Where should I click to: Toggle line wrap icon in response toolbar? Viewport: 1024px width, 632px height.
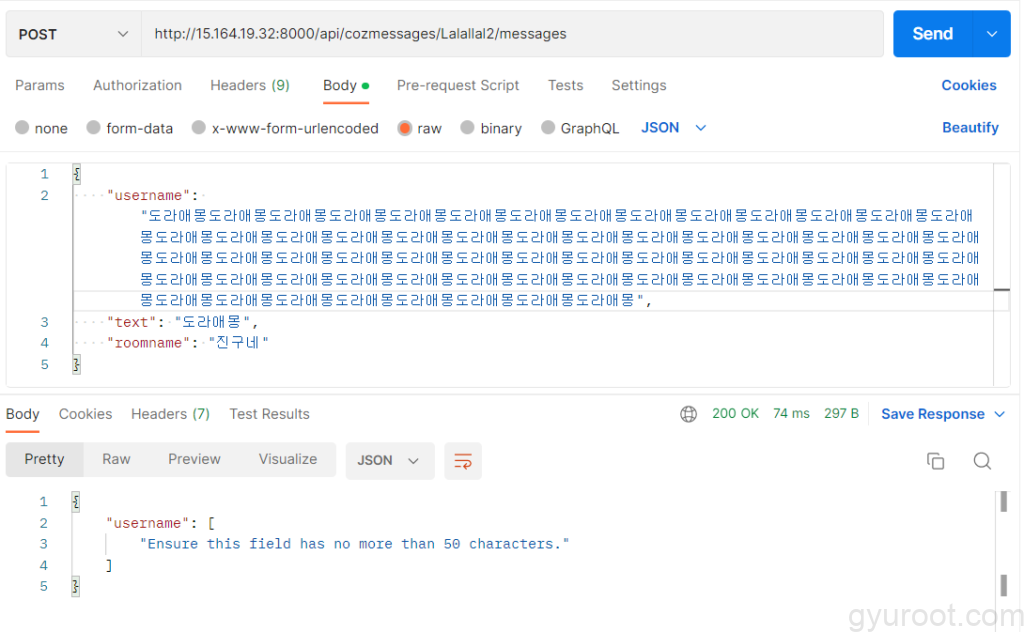462,461
